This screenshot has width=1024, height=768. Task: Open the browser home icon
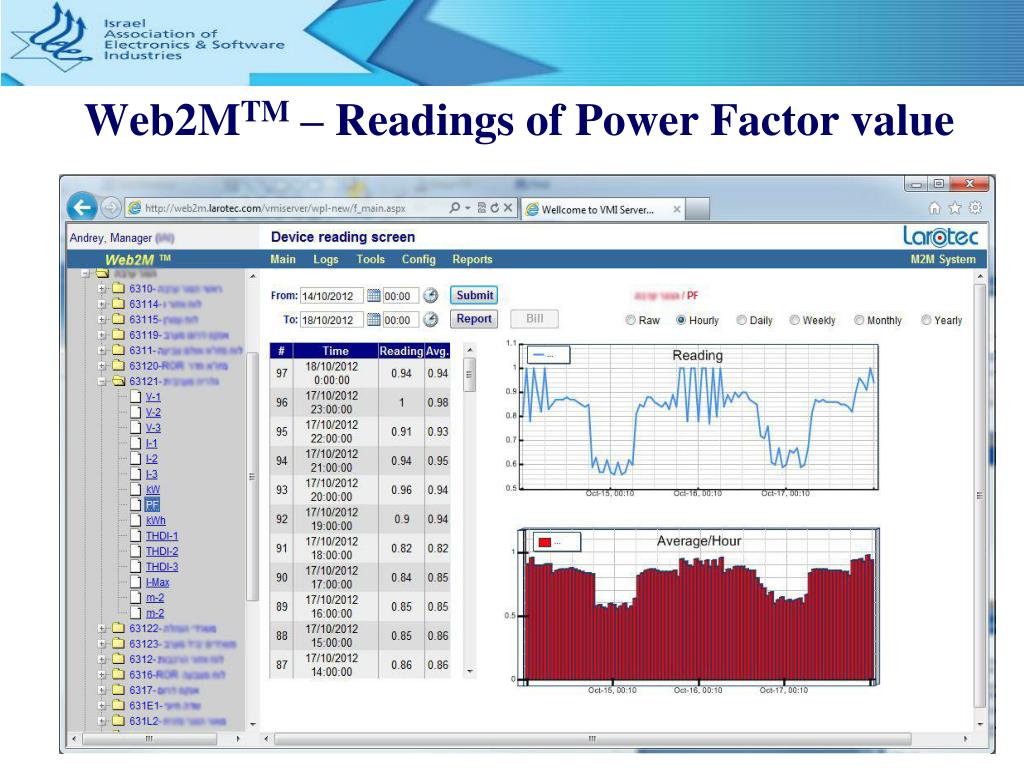935,208
